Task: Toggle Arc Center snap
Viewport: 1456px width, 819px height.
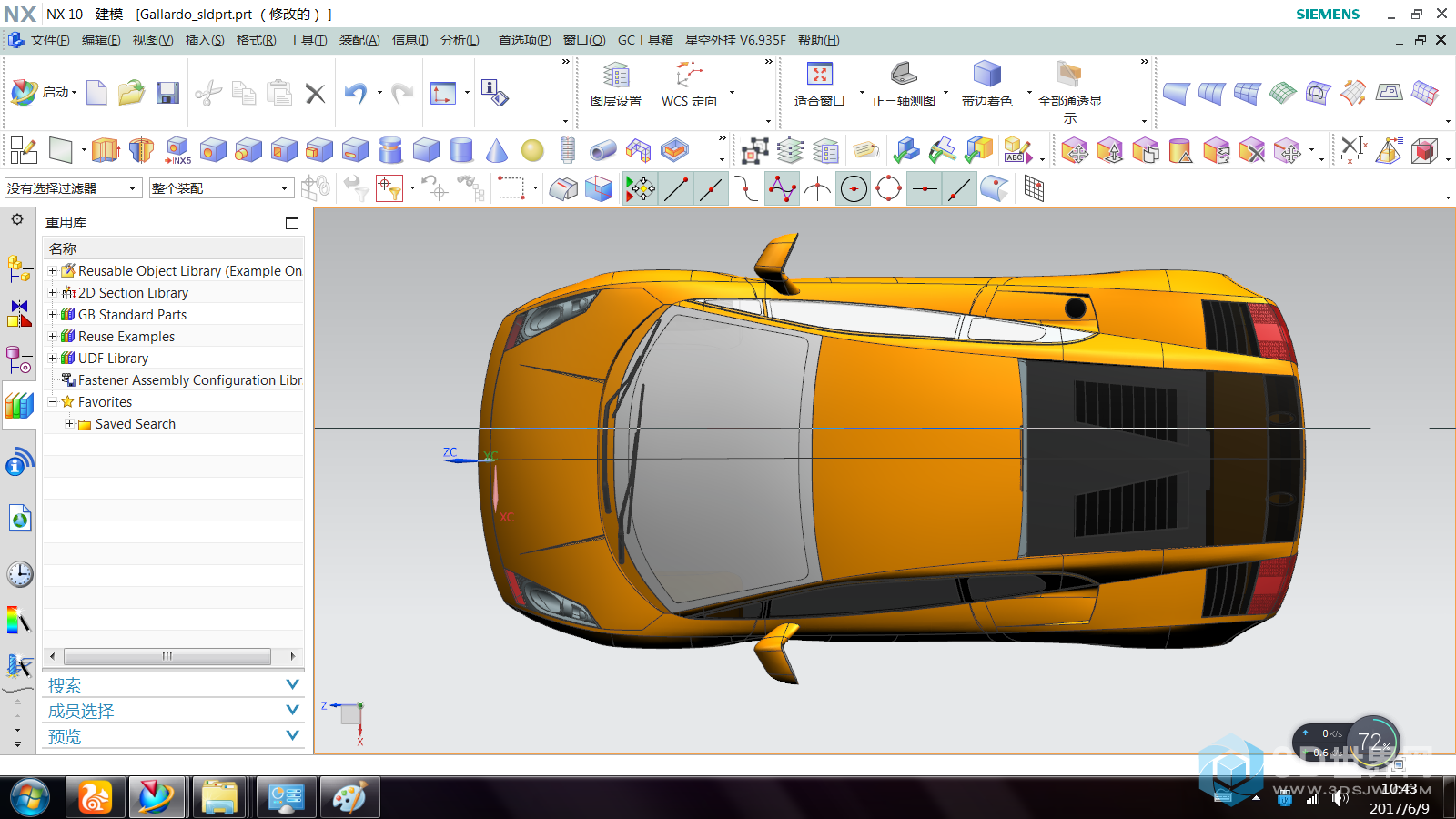Action: [854, 189]
